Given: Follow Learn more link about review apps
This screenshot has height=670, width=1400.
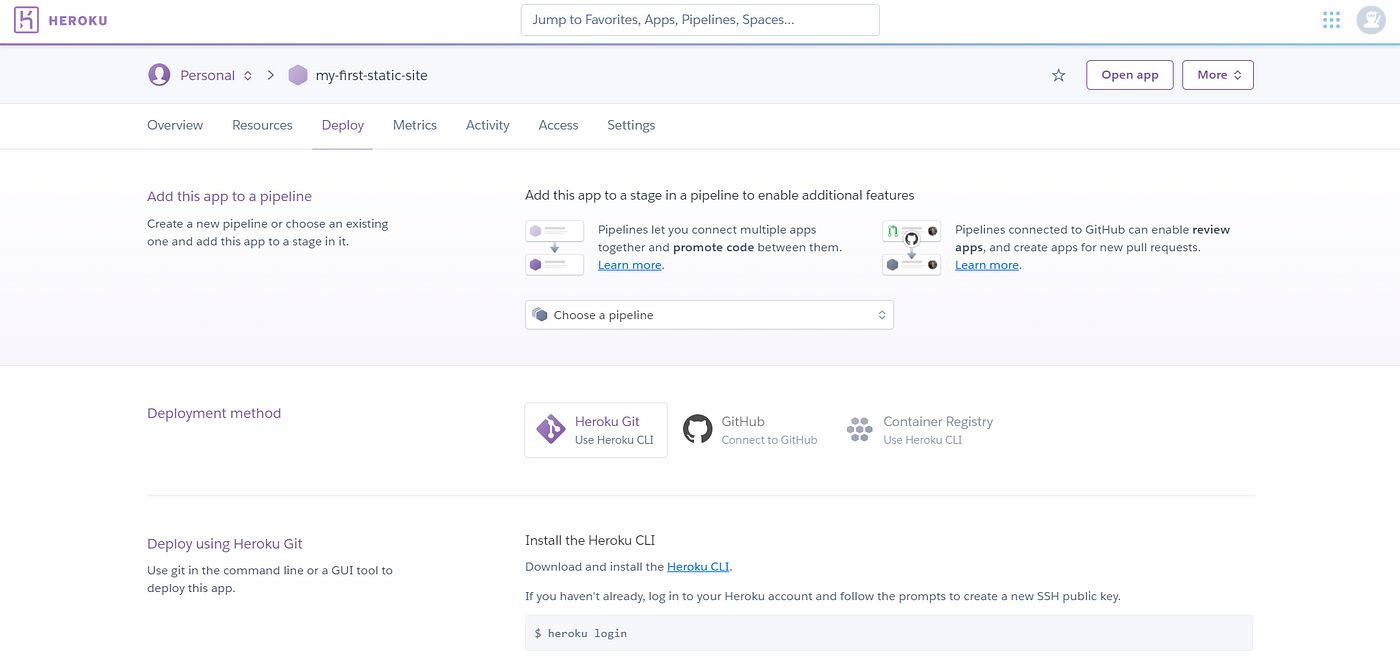Looking at the screenshot, I should [x=987, y=265].
